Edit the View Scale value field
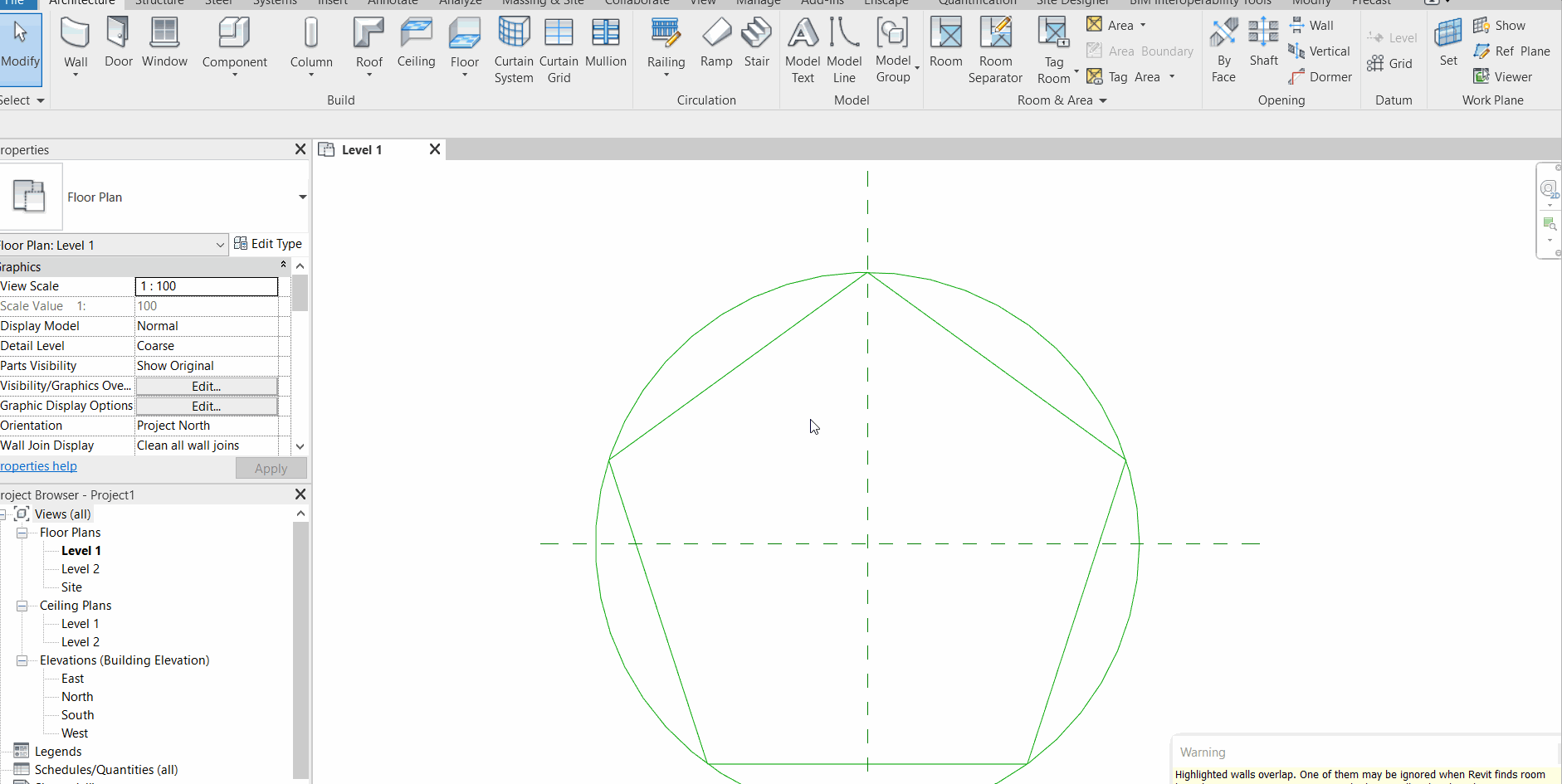The image size is (1562, 784). point(206,285)
